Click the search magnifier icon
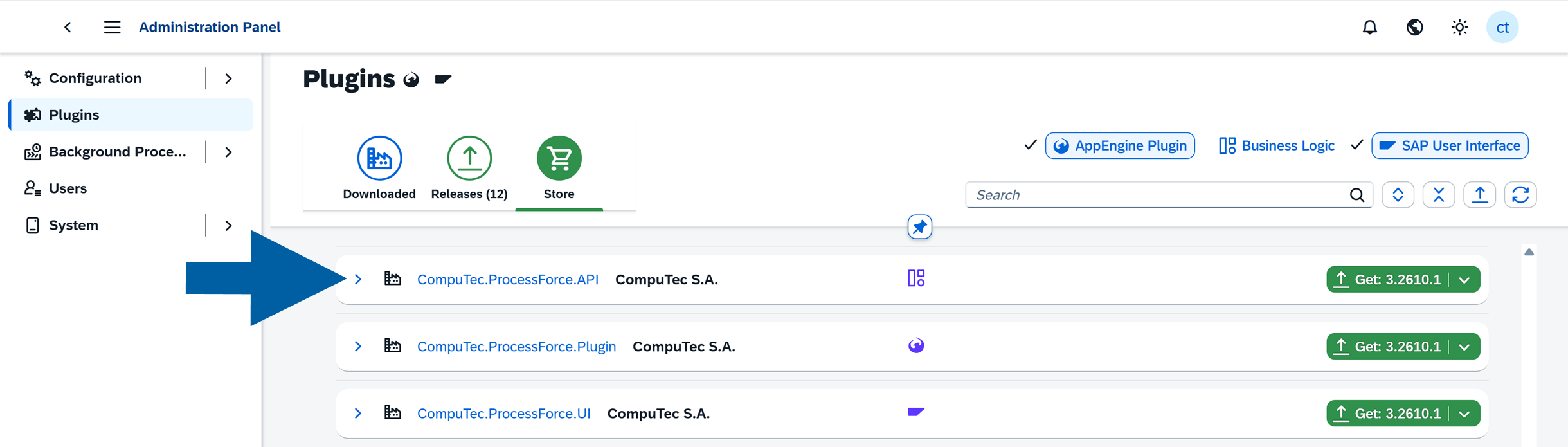This screenshot has height=447, width=1568. [1356, 195]
